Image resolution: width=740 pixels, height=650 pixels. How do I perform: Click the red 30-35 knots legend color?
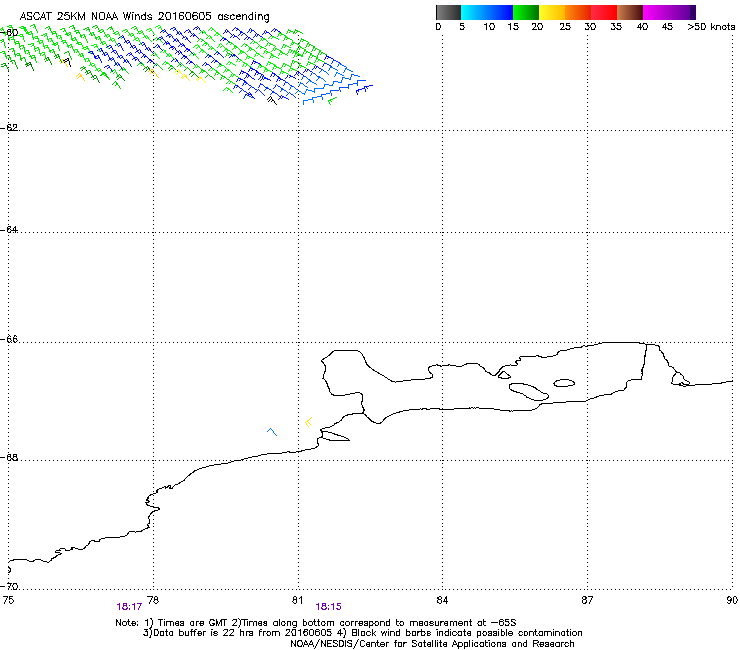point(604,12)
